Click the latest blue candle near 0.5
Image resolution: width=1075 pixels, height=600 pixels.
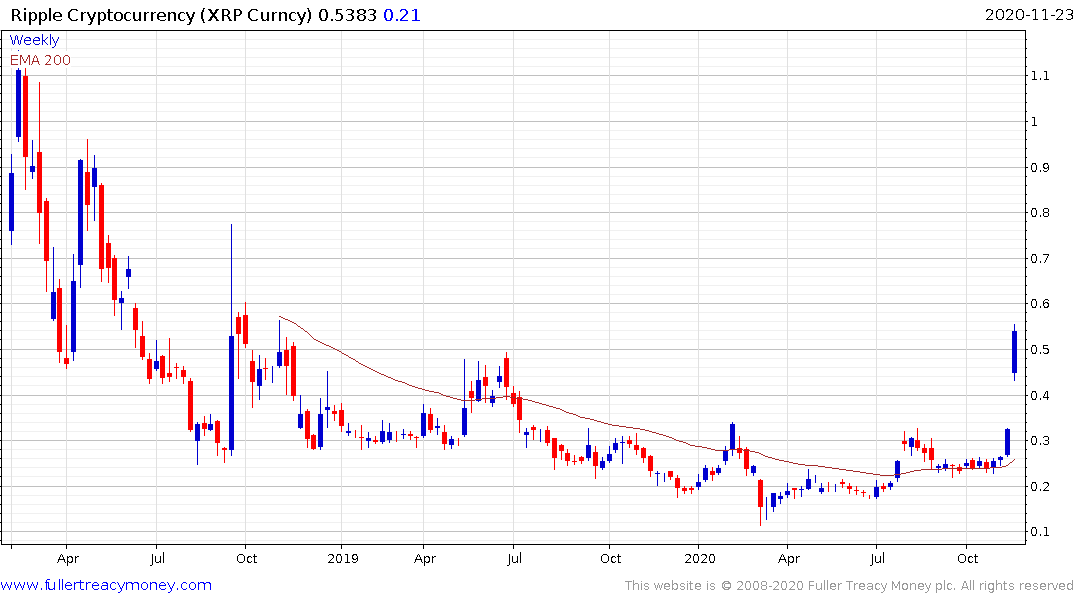(1015, 352)
